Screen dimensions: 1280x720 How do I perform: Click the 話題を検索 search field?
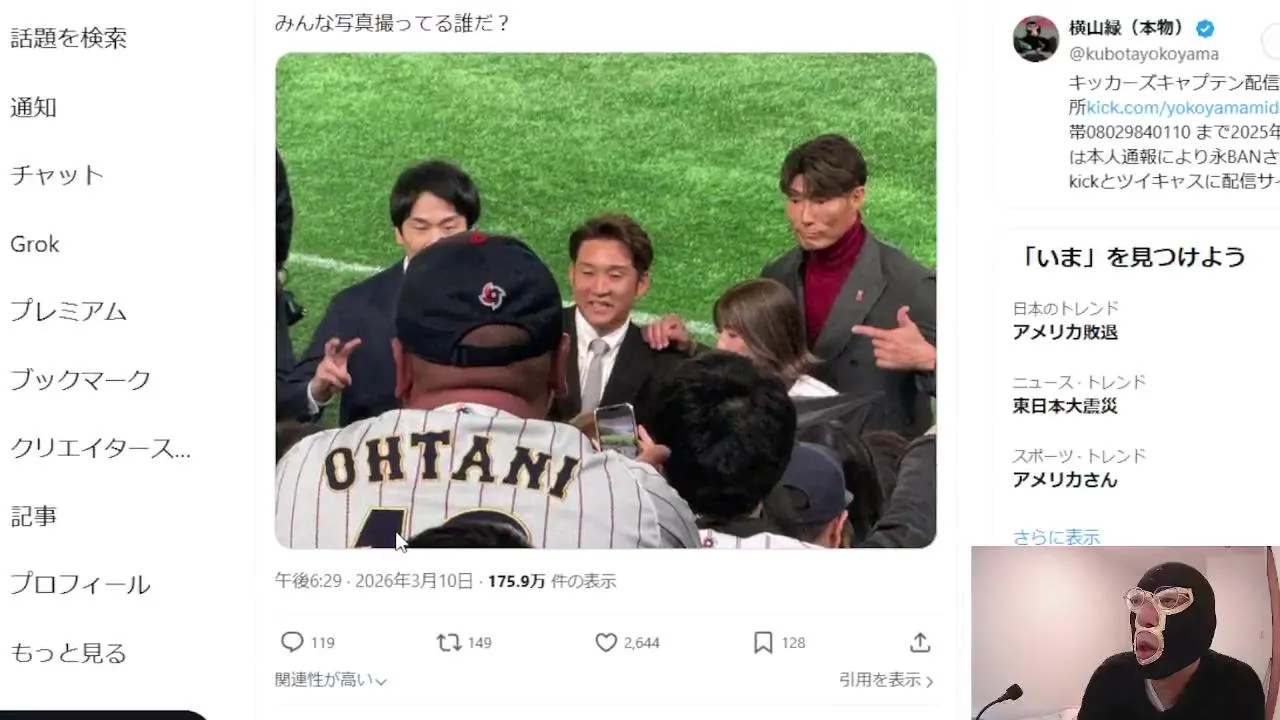[x=68, y=38]
